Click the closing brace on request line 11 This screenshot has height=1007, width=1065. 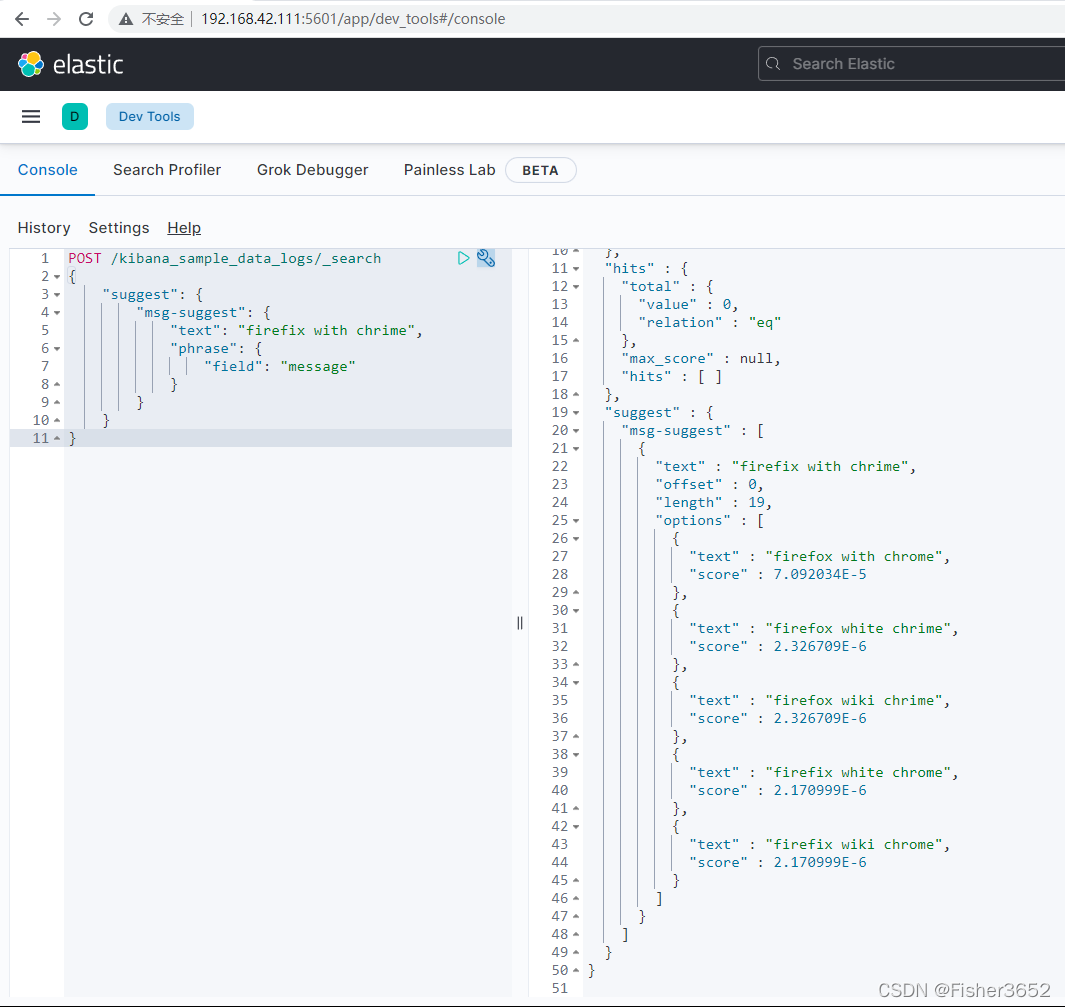(x=73, y=439)
